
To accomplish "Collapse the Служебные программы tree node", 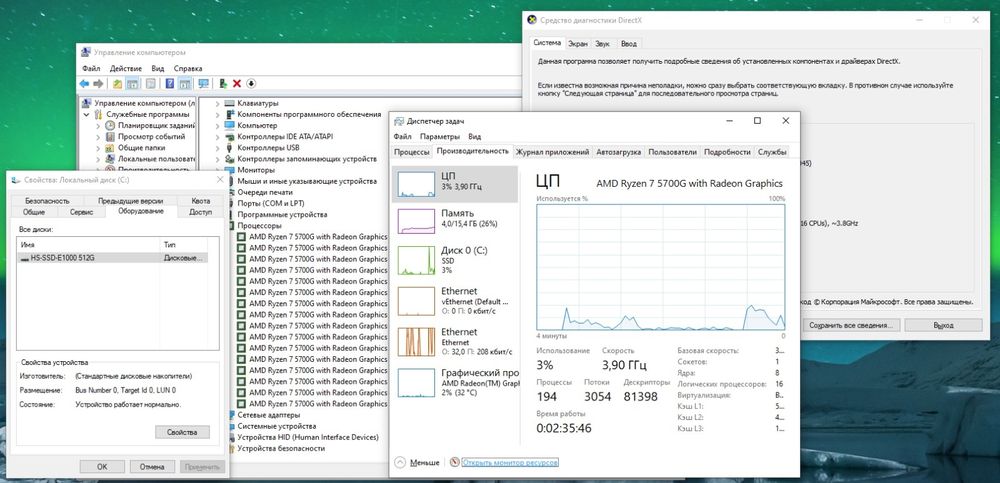I will [87, 115].
